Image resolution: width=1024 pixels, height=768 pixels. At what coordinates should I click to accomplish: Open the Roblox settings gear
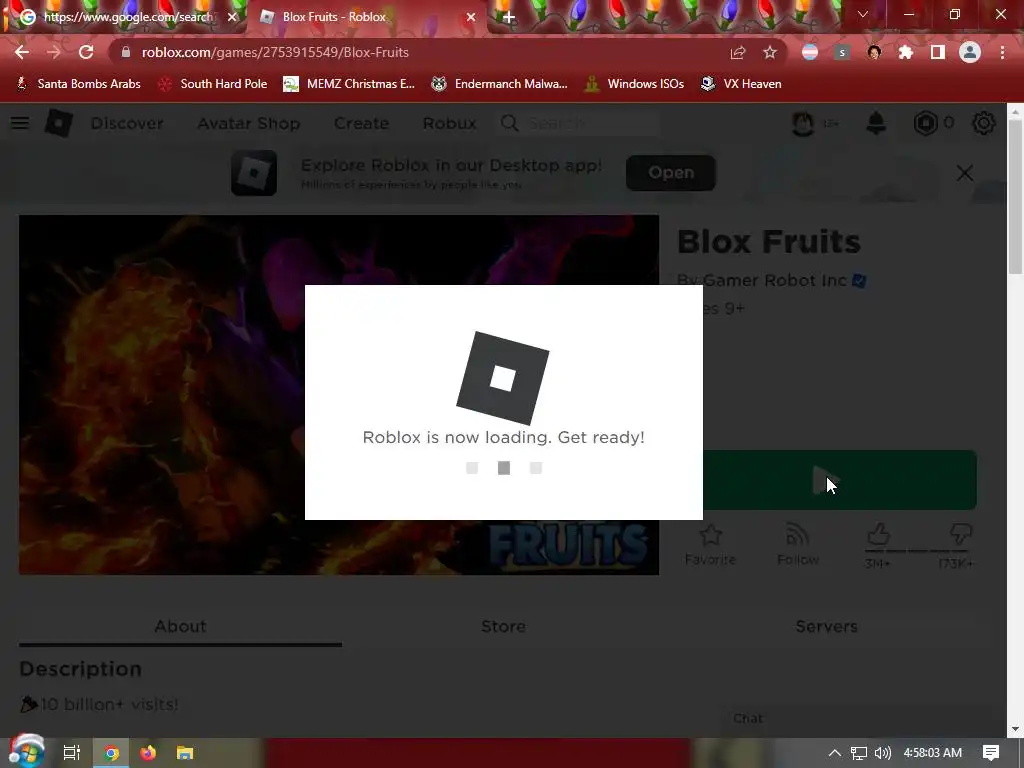pyautogui.click(x=984, y=123)
